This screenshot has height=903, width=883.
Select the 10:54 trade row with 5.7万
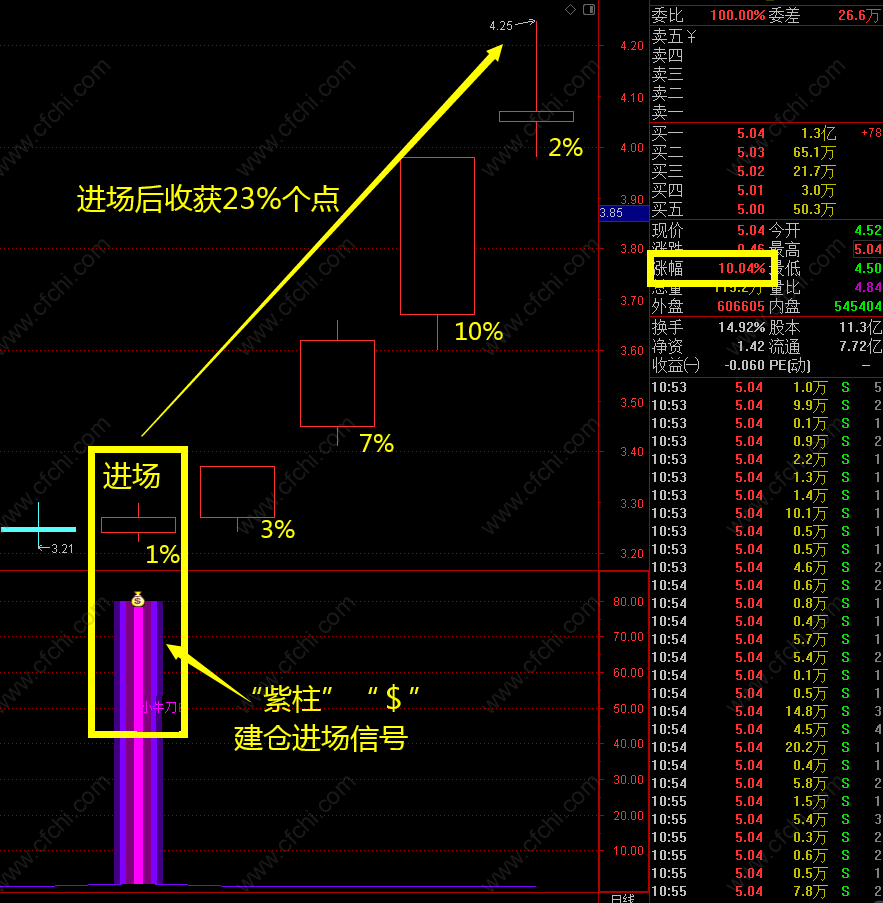766,639
